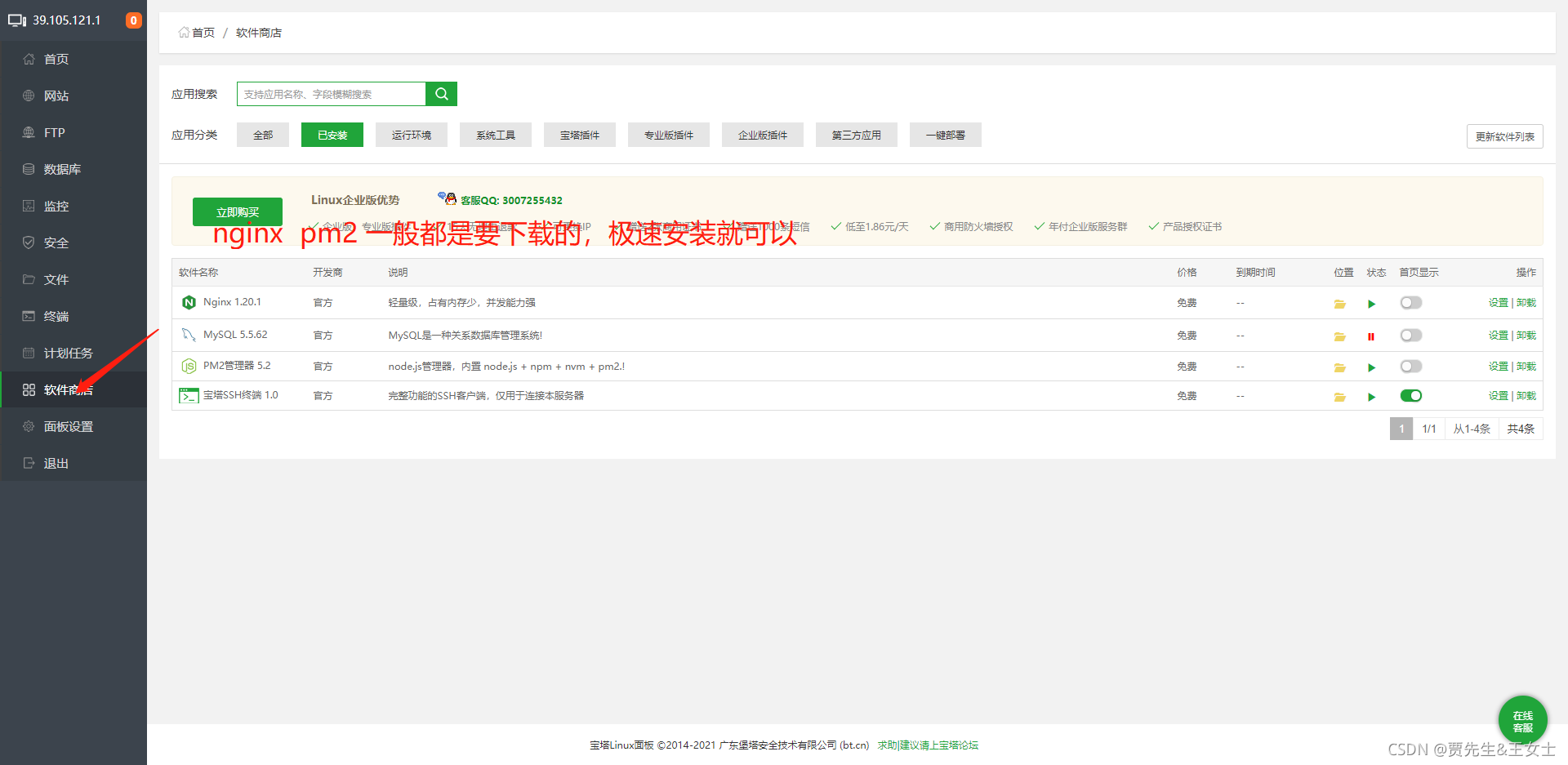The image size is (1568, 765).
Task: Click 卸载 to uninstall PM2管理器
Action: [1526, 367]
